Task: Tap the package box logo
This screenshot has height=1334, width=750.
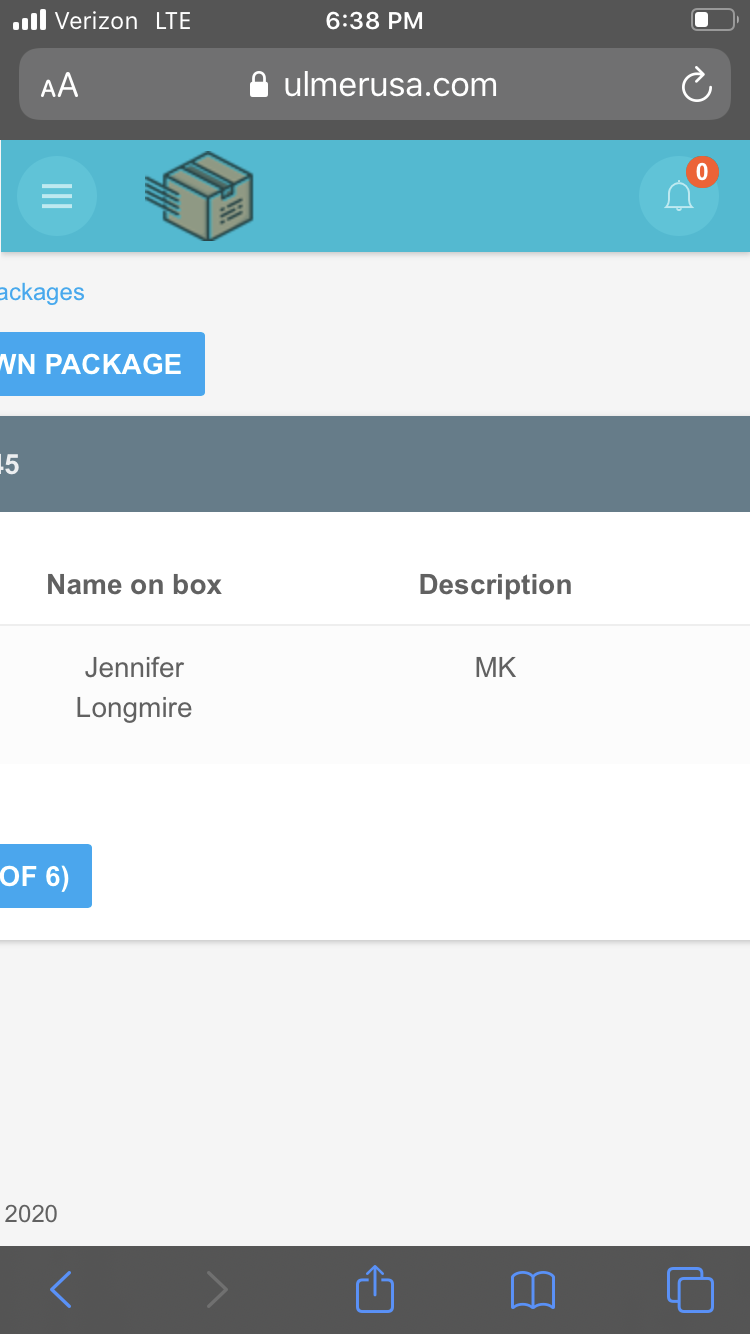Action: point(199,196)
